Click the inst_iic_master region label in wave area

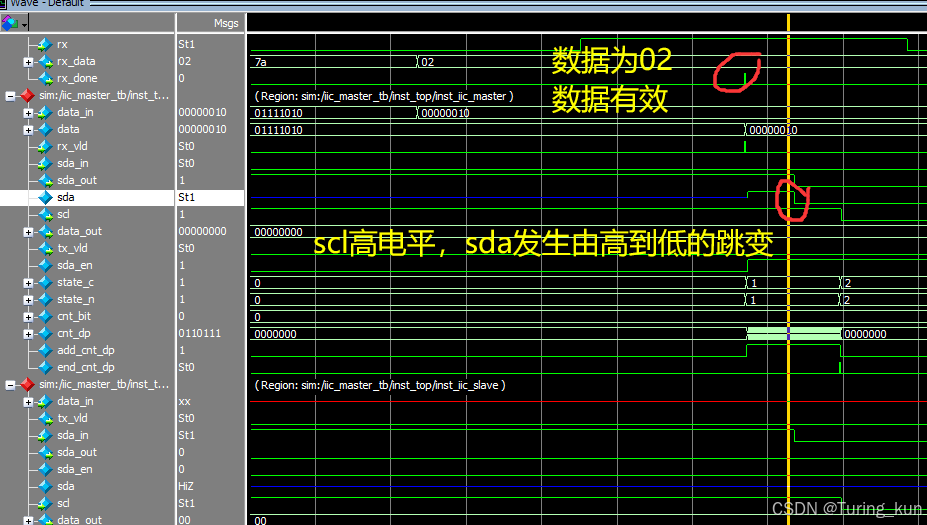coord(384,96)
